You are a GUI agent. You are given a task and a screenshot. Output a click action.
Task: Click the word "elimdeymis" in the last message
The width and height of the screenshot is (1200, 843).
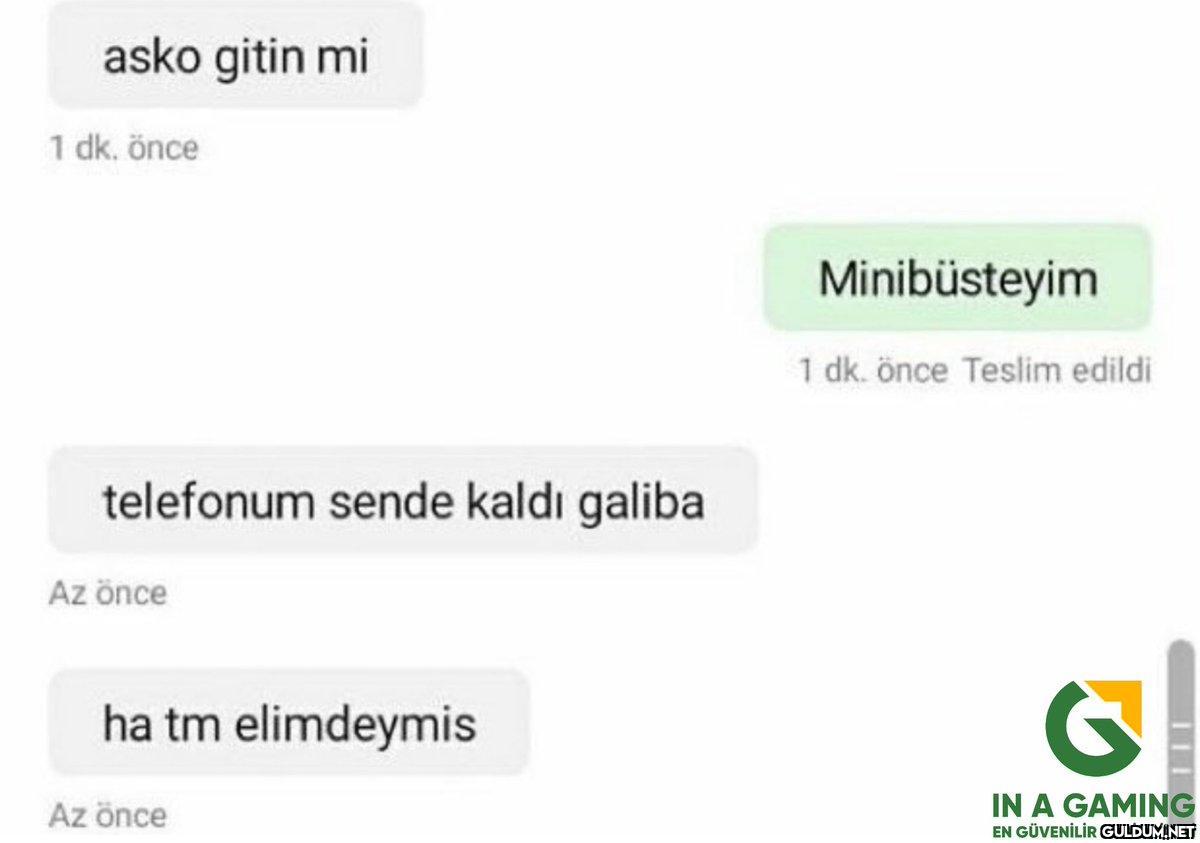click(x=355, y=723)
